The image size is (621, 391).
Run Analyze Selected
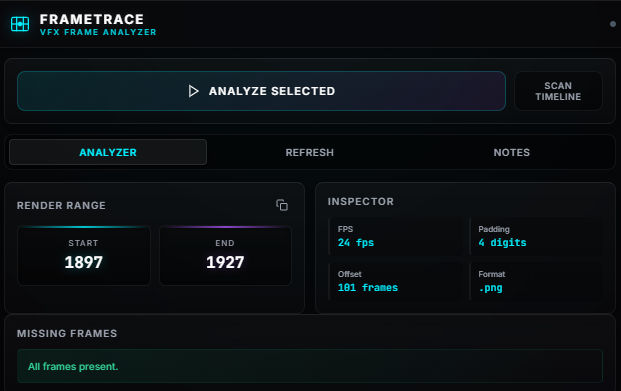(261, 91)
